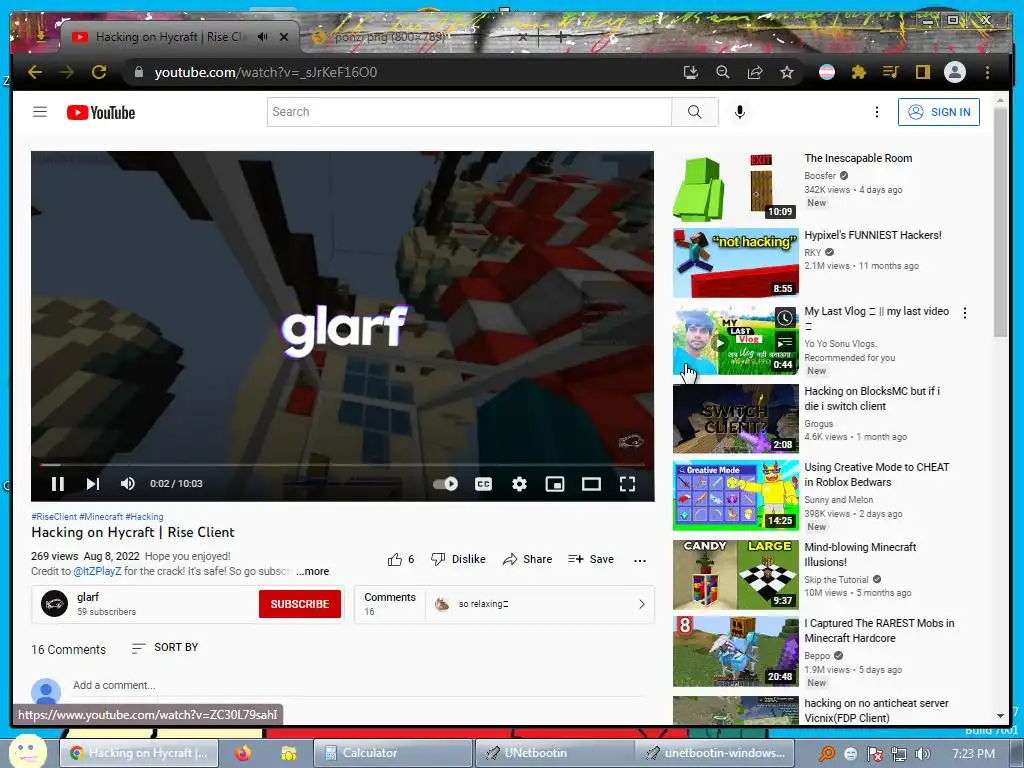Image resolution: width=1024 pixels, height=768 pixels.
Task: Open The Inescapable Room thumbnail
Action: (x=735, y=187)
